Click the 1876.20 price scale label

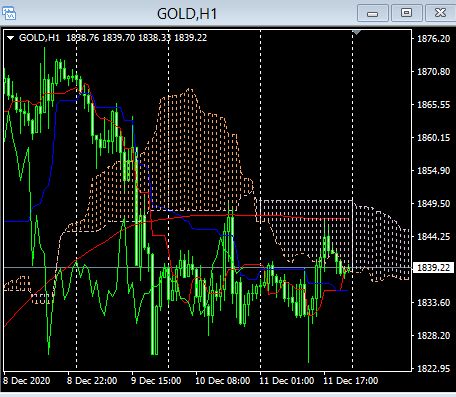pos(434,39)
